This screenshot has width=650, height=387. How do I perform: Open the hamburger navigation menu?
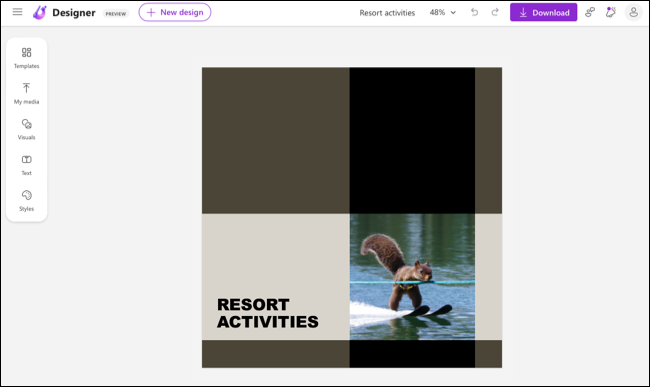tap(17, 12)
